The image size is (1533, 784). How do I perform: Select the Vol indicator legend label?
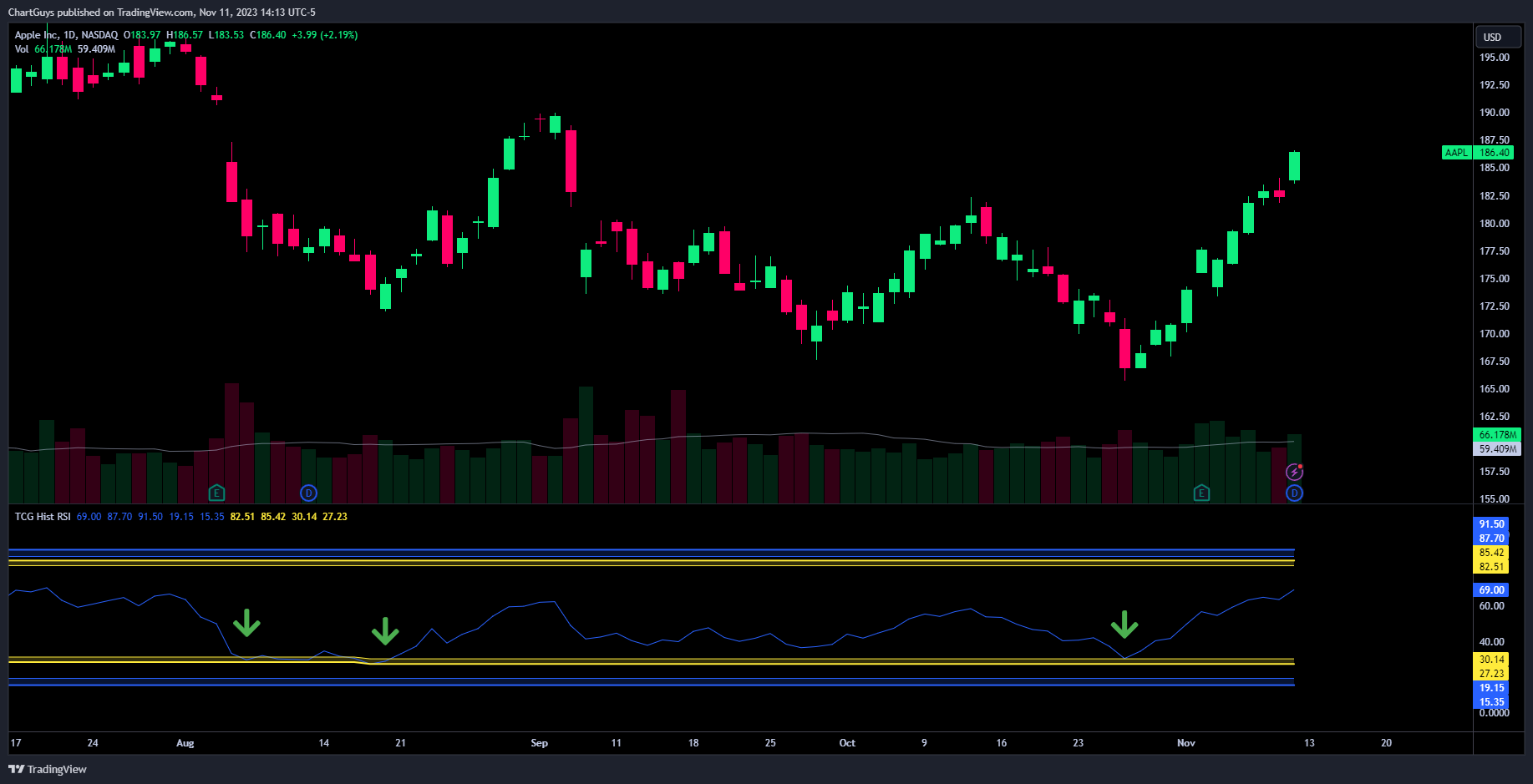pos(22,49)
